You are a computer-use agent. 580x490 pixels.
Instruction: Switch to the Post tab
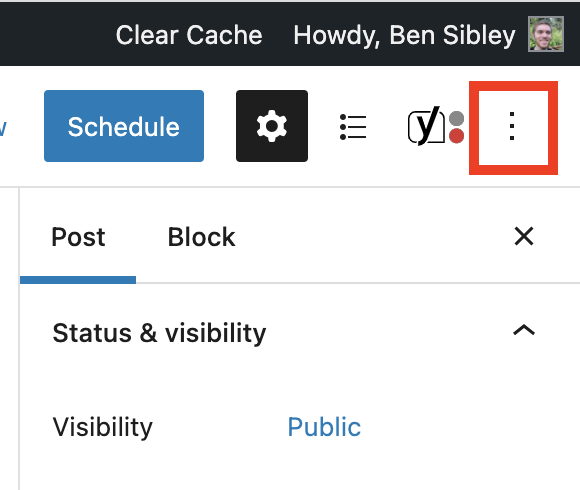pyautogui.click(x=78, y=237)
